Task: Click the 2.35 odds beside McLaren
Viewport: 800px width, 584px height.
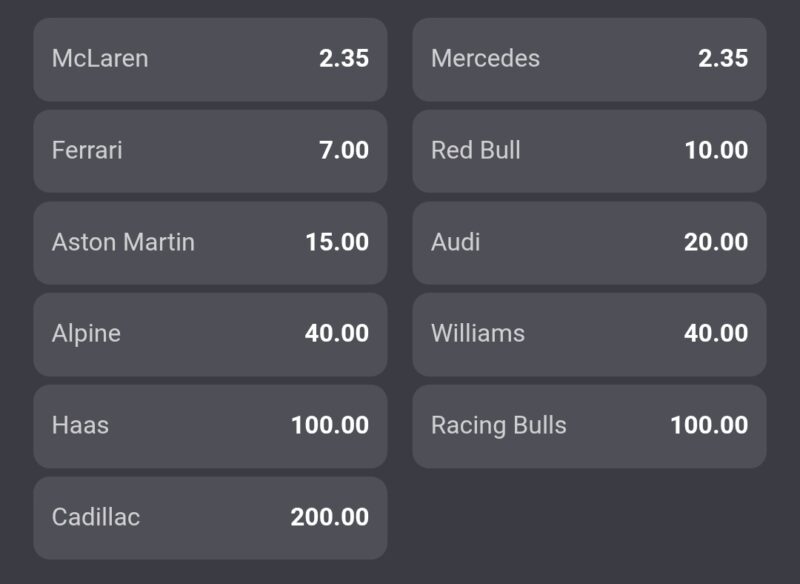Action: point(344,59)
